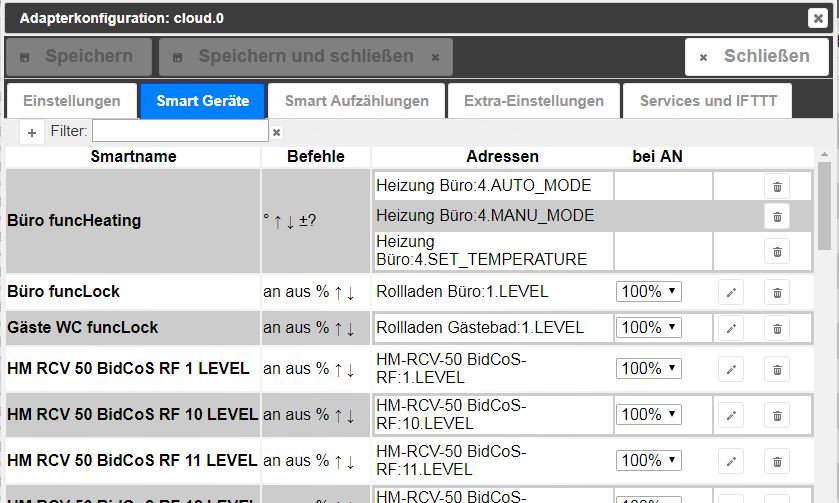Click the scrollbar up arrow
The image size is (839, 503).
(x=824, y=155)
